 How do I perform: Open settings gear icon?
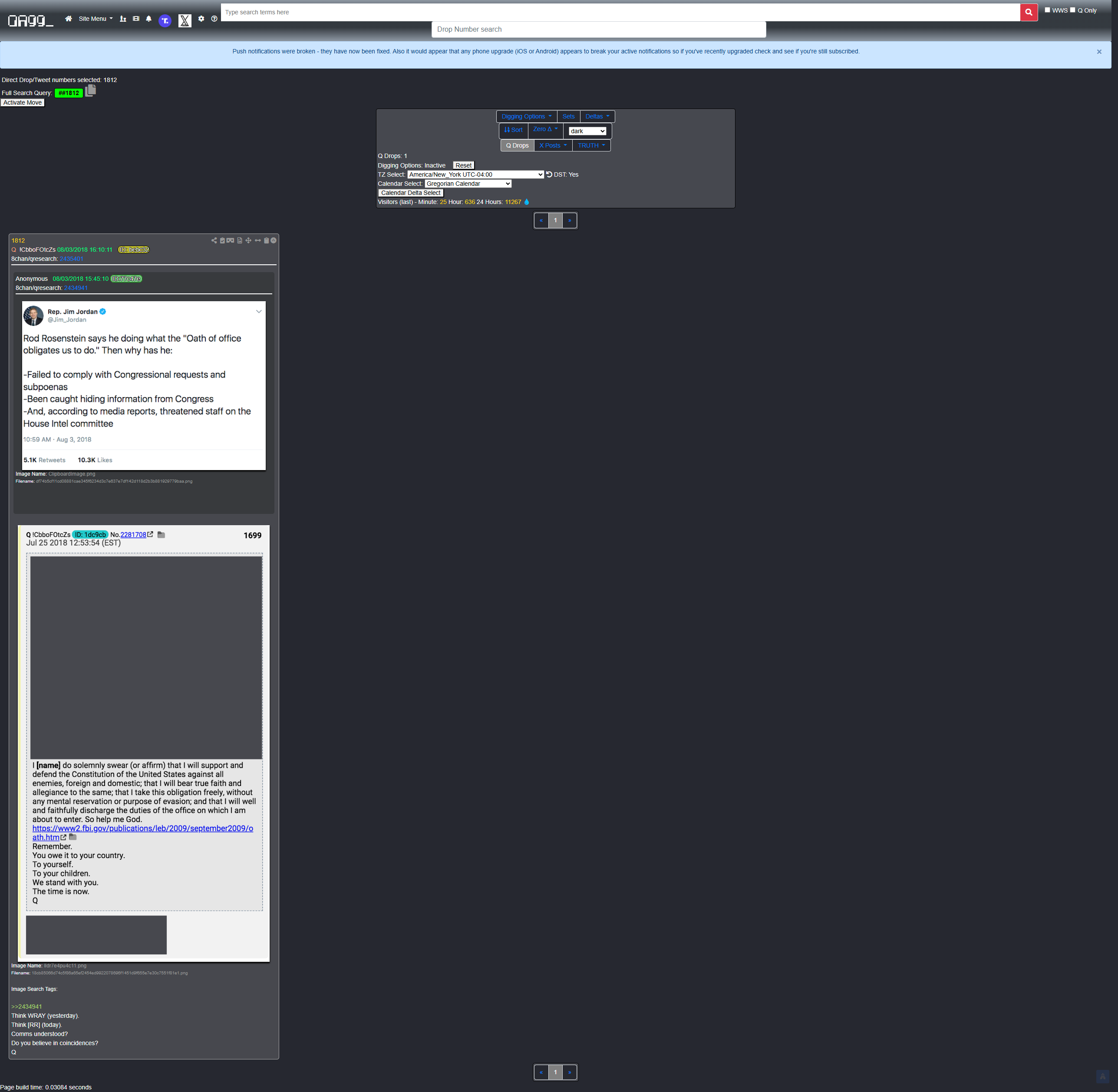(x=201, y=18)
